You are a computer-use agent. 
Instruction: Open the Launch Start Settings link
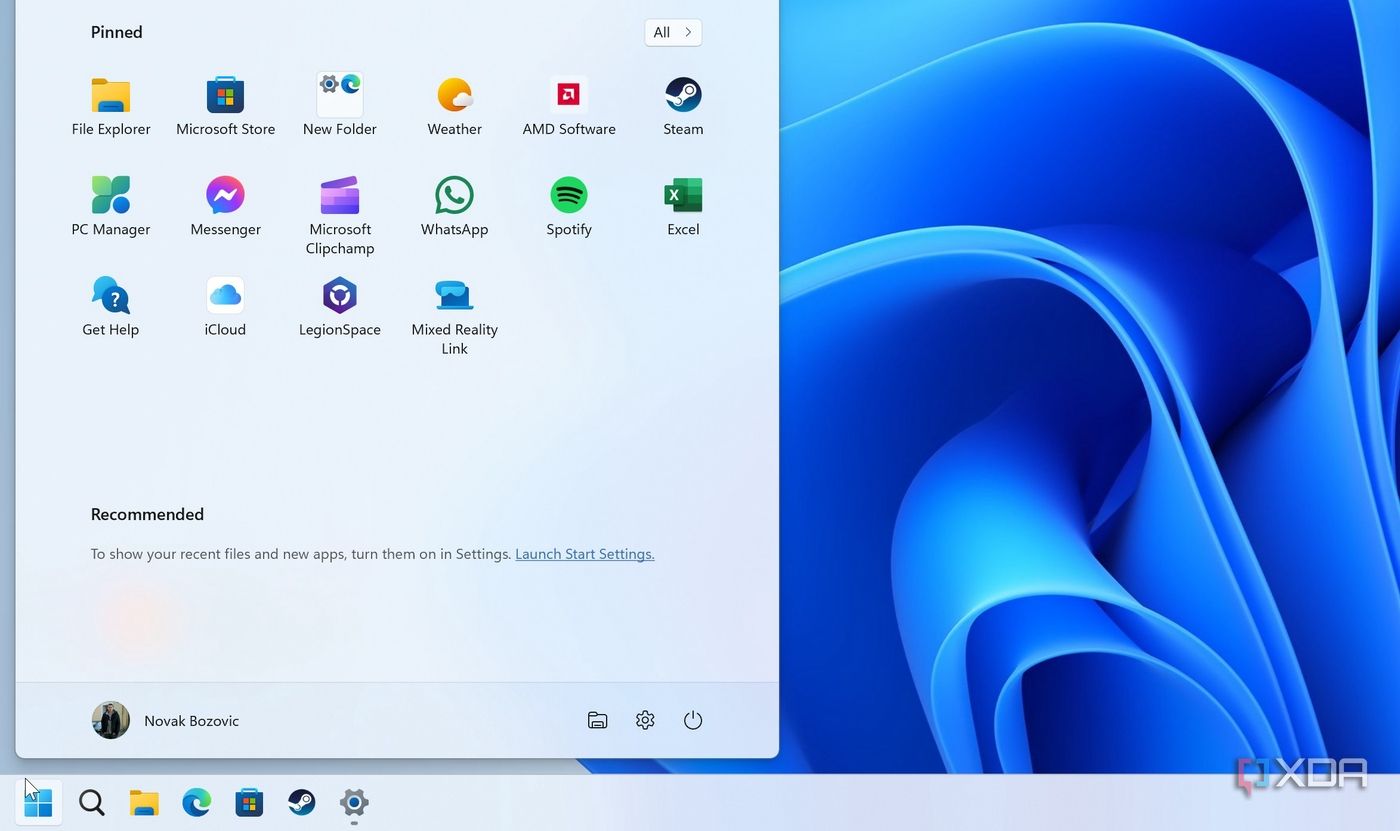pyautogui.click(x=584, y=553)
